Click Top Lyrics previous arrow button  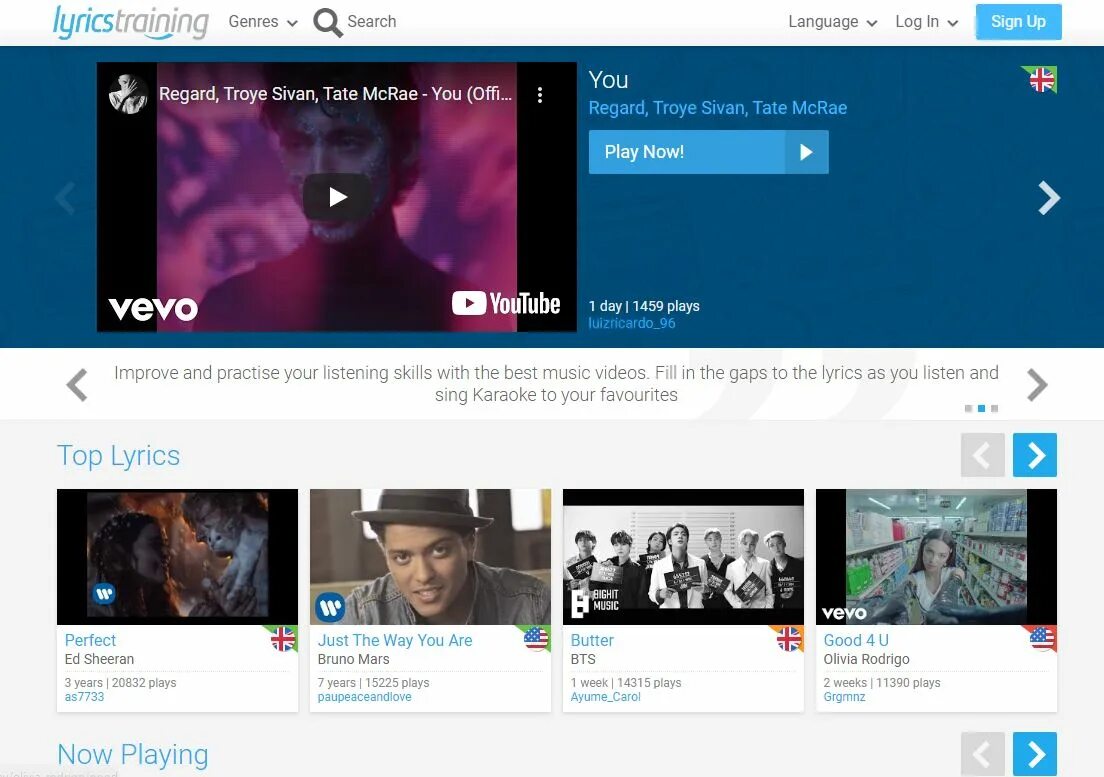tap(982, 455)
